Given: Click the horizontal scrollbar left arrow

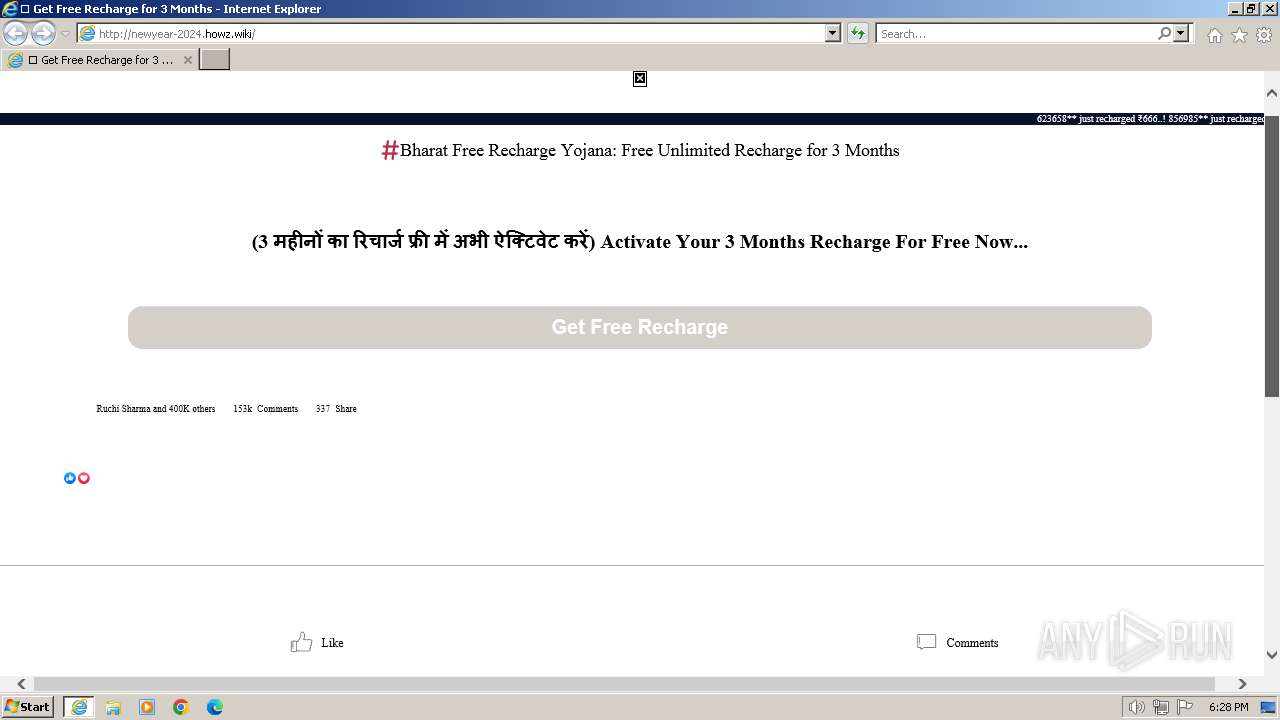Looking at the screenshot, I should coord(21,684).
